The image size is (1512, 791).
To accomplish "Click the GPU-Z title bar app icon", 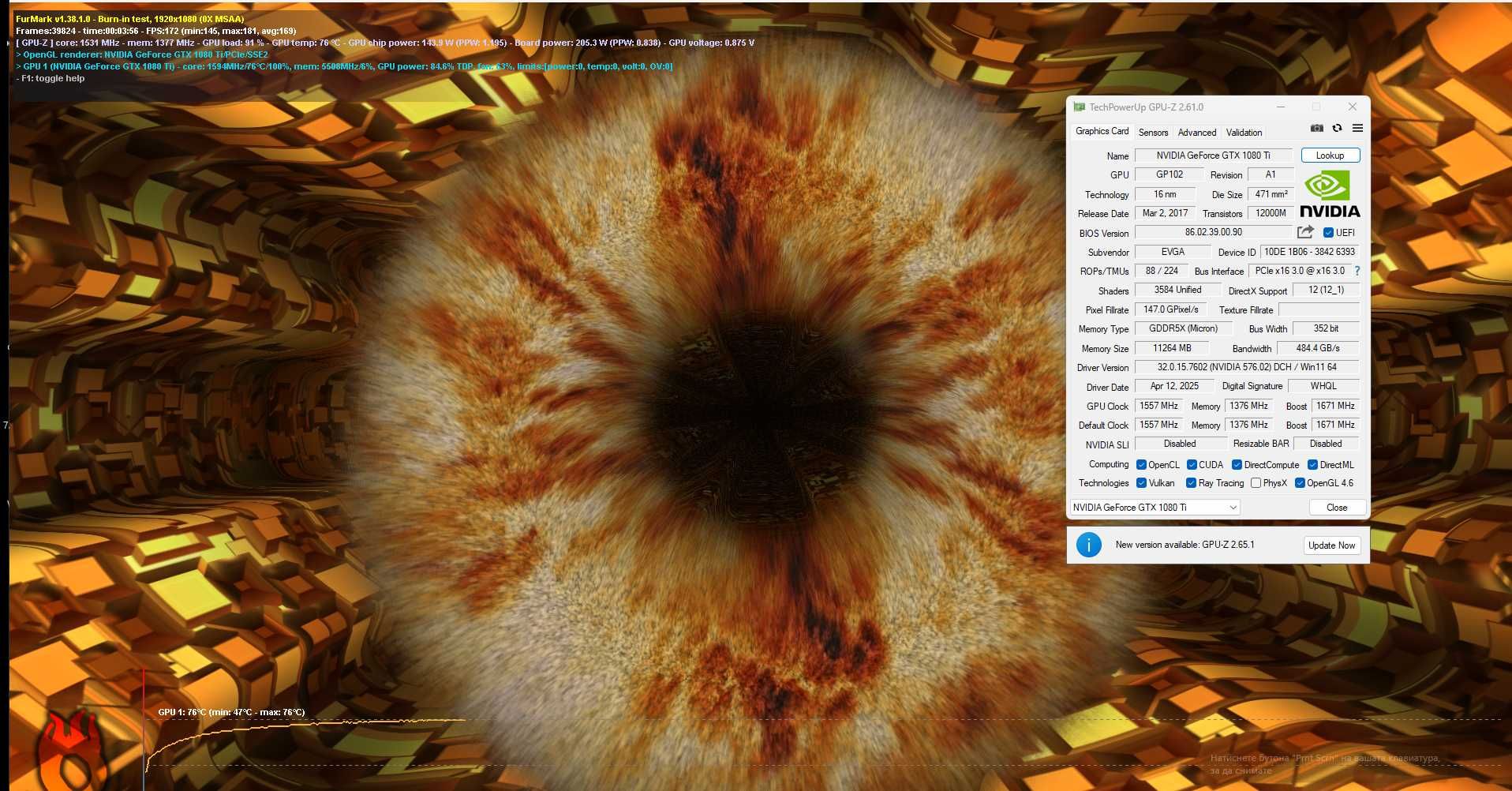I will click(x=1079, y=107).
